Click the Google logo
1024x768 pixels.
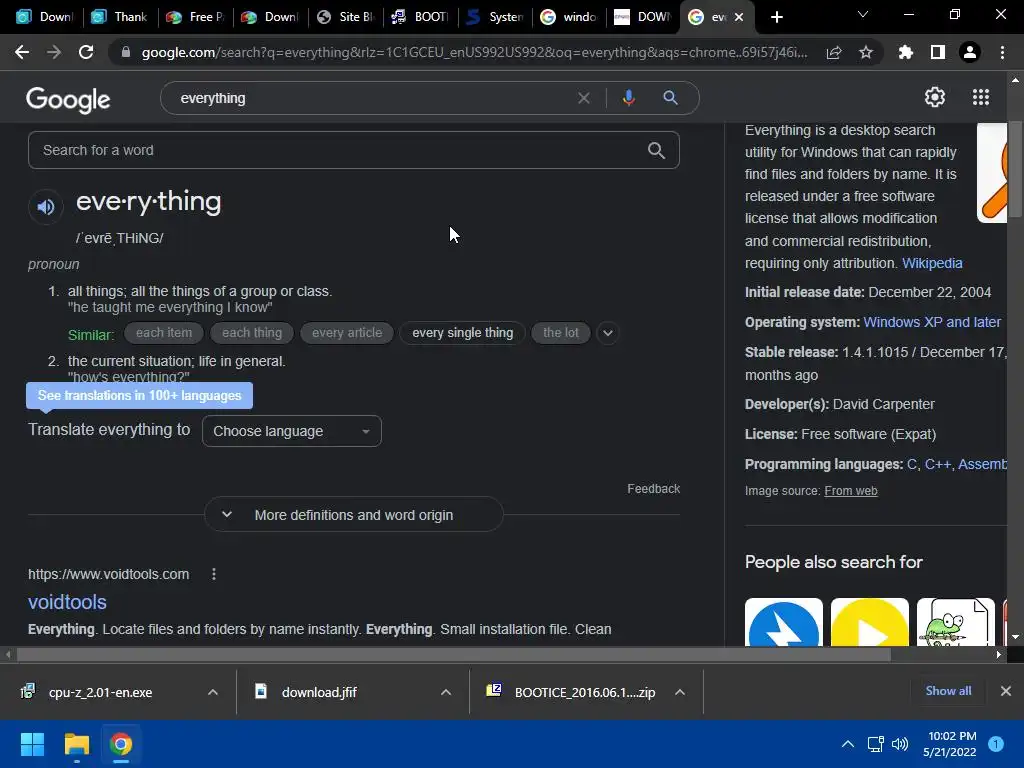click(x=68, y=99)
